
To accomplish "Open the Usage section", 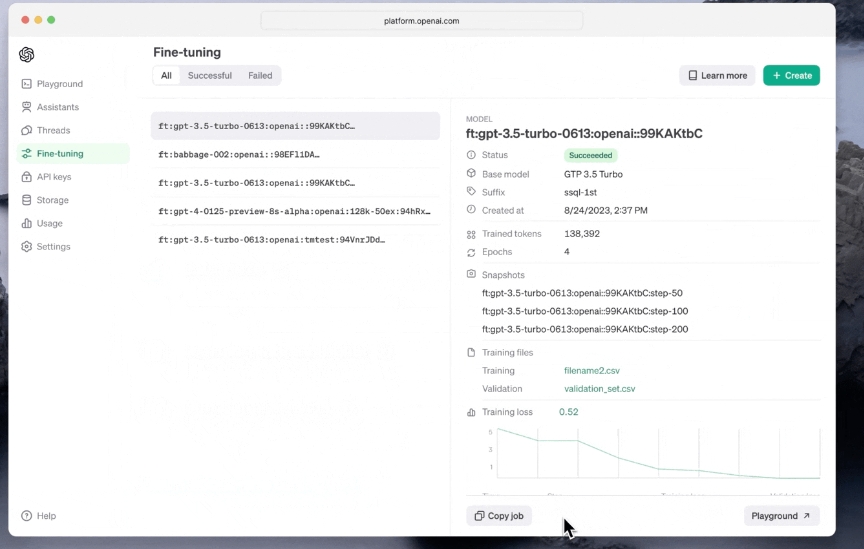I will pos(49,223).
